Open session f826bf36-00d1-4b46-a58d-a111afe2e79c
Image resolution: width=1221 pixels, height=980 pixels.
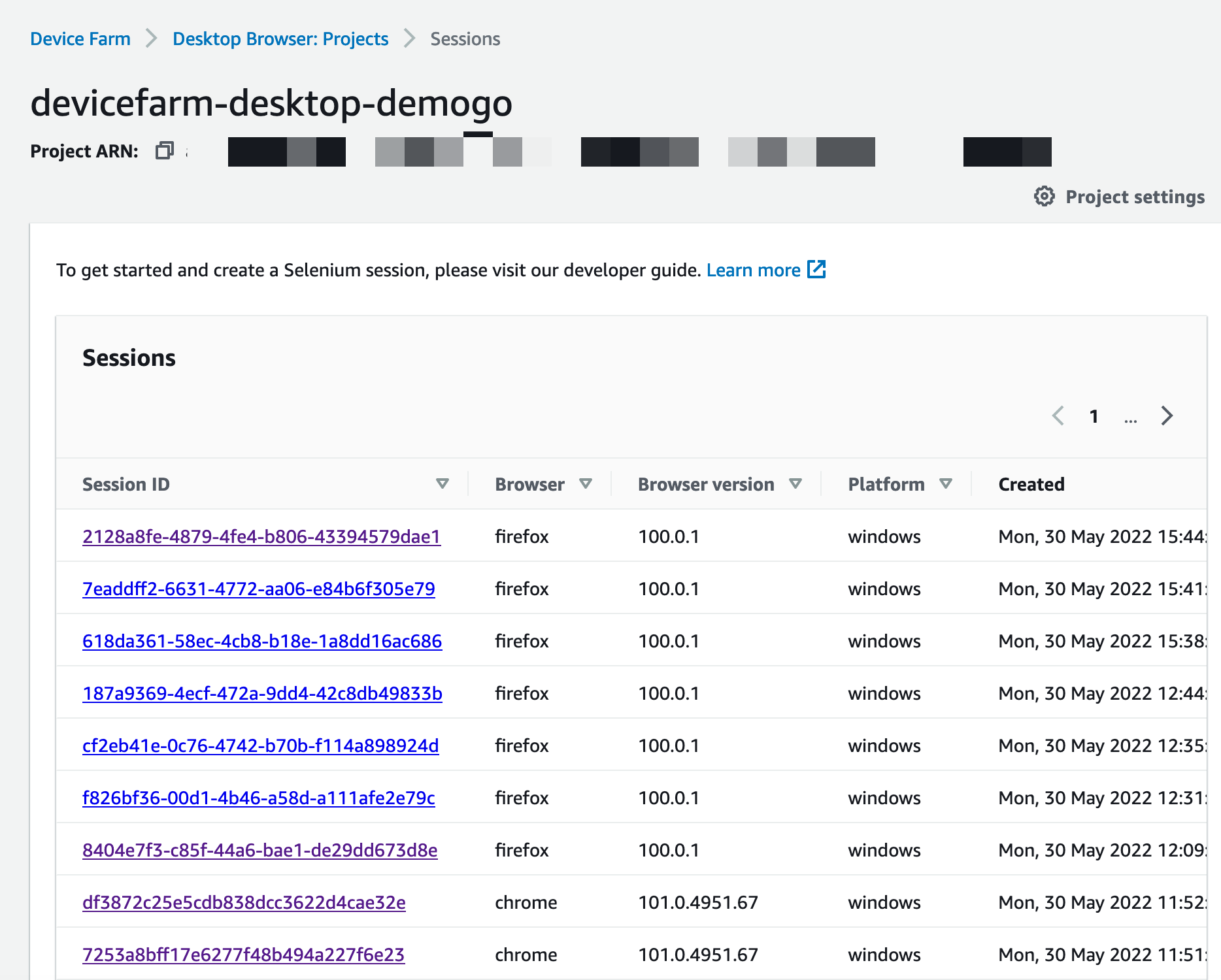tap(259, 798)
